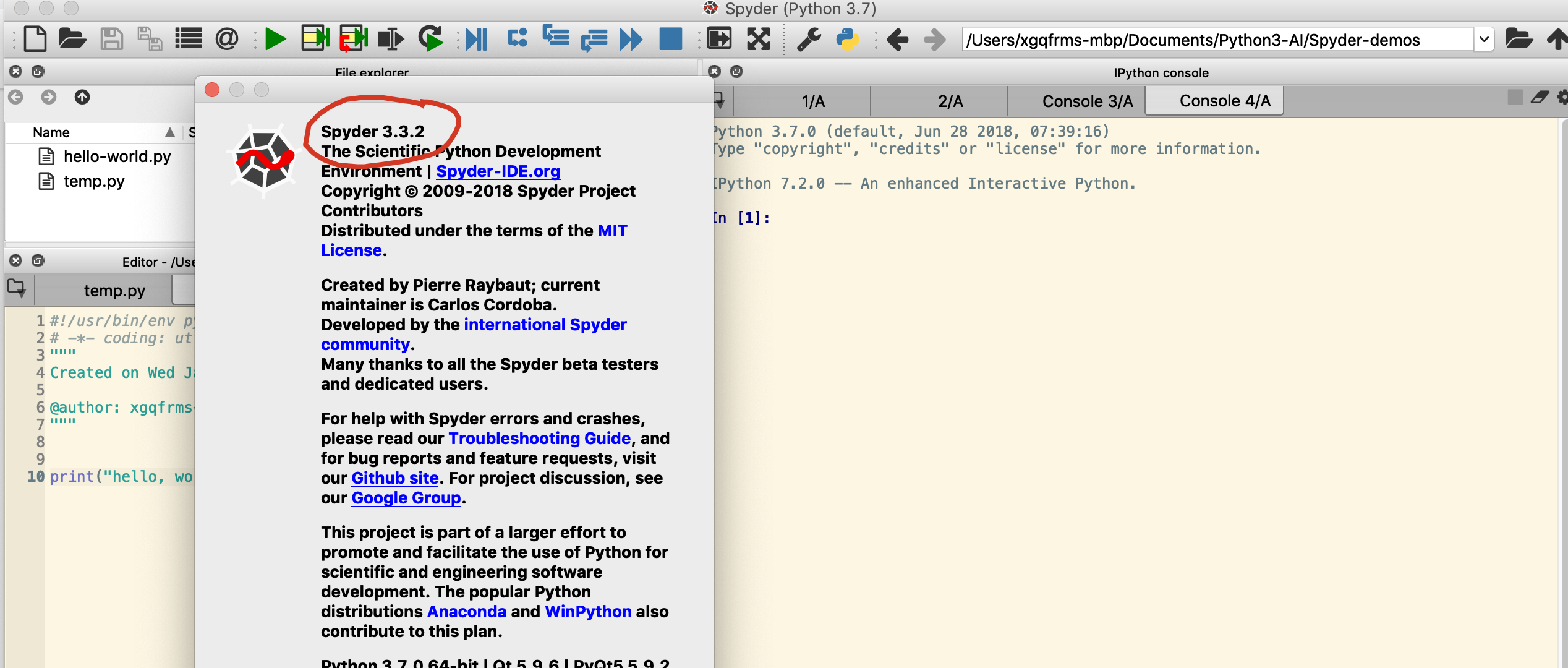This screenshot has height=668, width=1568.
Task: Run the current file
Action: point(275,38)
